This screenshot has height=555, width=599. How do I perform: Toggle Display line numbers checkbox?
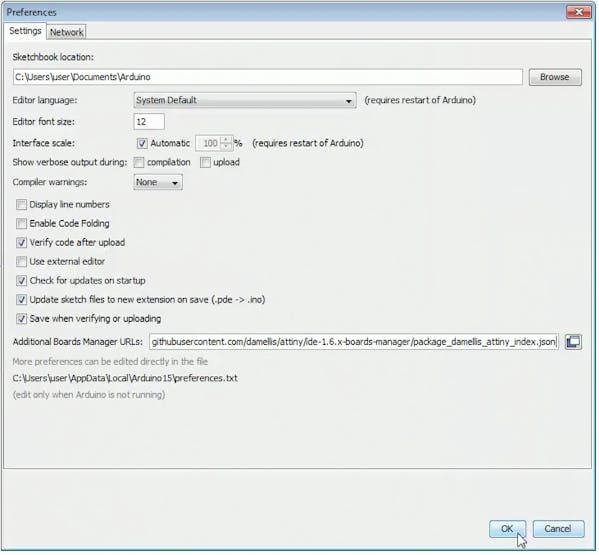click(x=21, y=204)
